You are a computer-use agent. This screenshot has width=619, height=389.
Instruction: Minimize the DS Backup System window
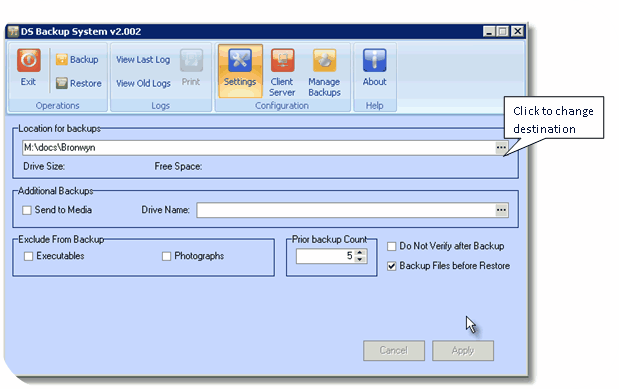[x=489, y=32]
